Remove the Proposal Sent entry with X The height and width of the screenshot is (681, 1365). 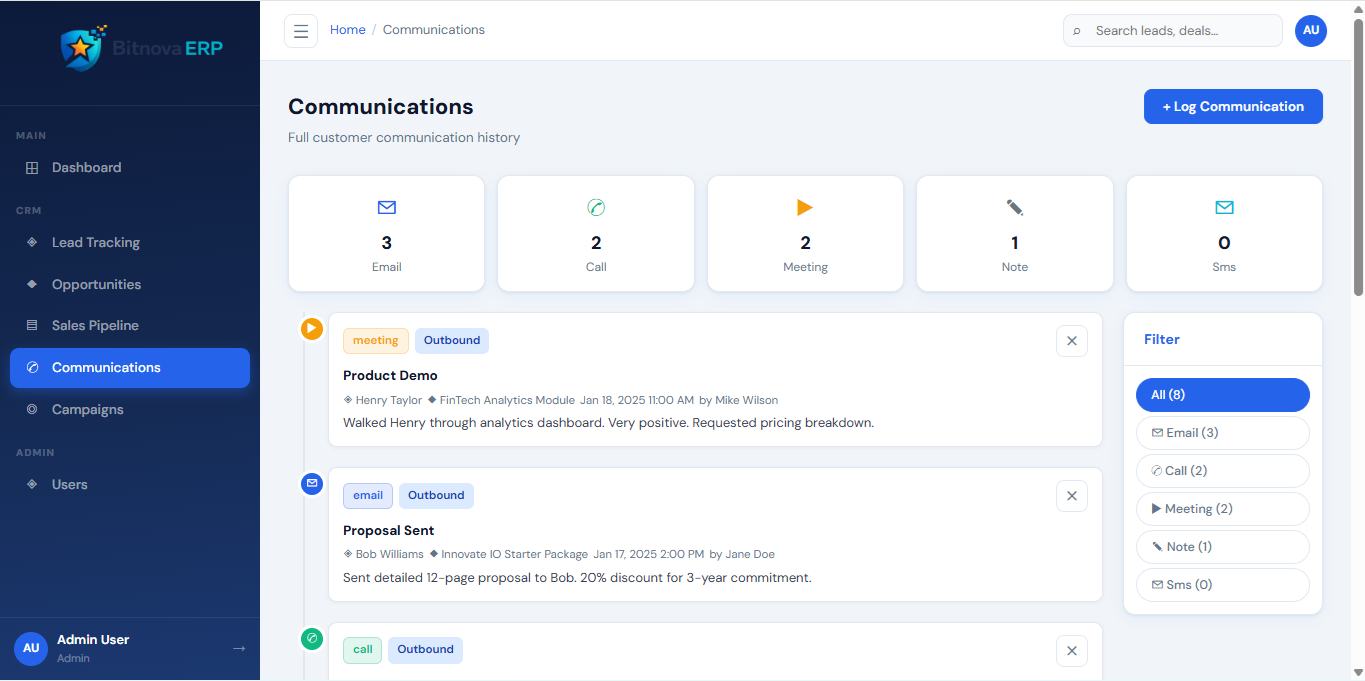(x=1071, y=496)
